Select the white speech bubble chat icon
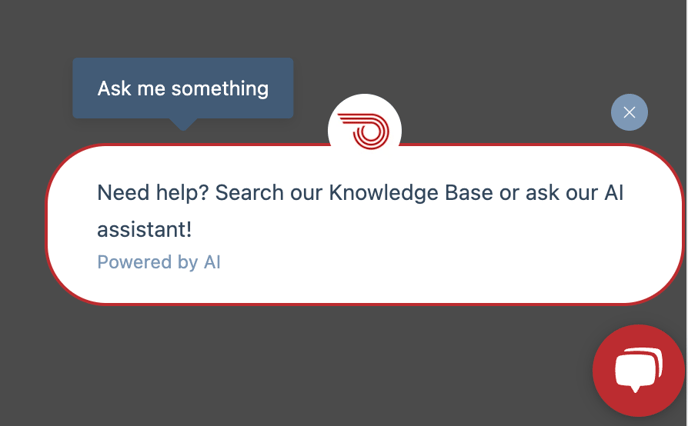 click(639, 369)
